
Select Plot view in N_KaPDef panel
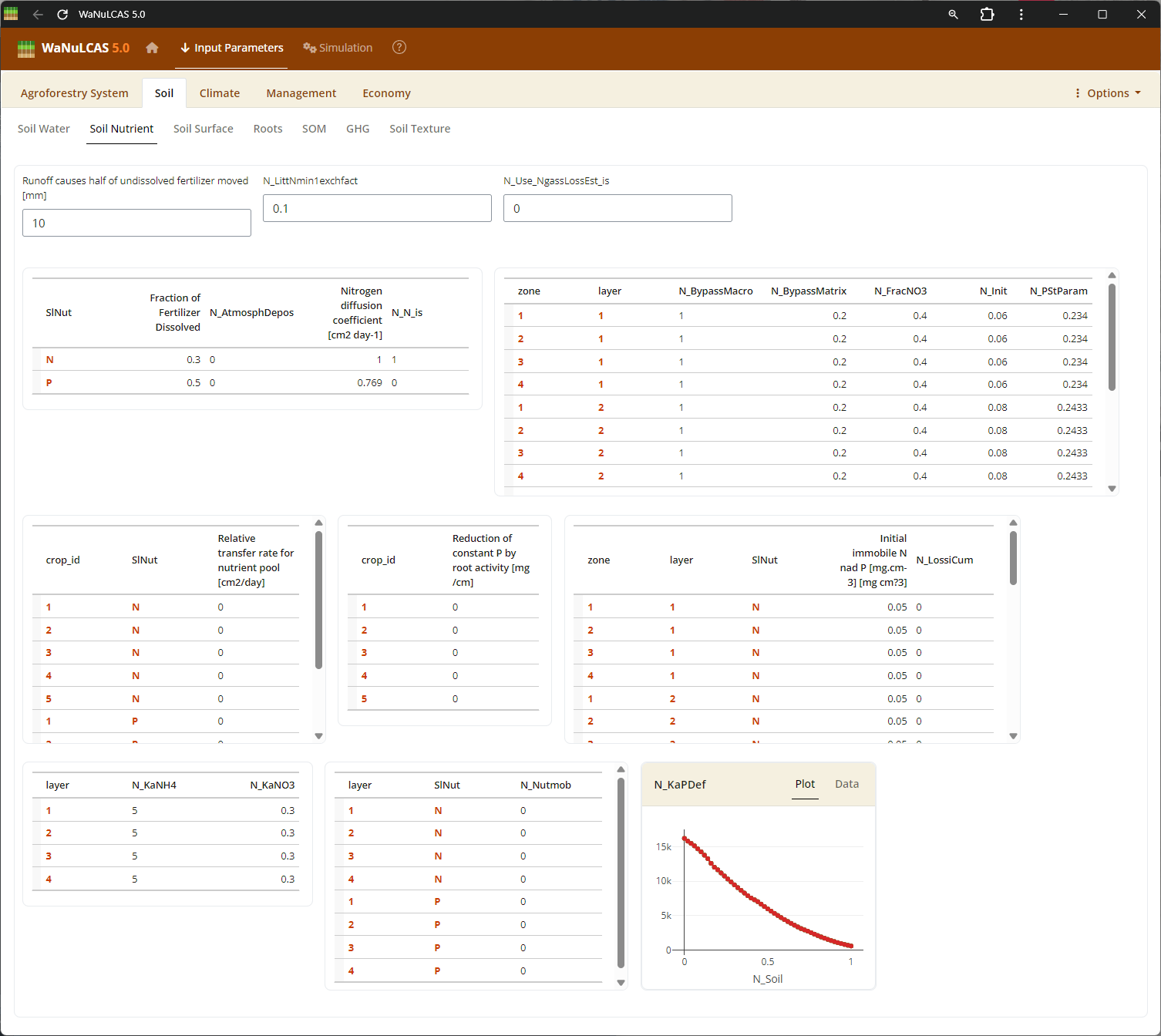tap(805, 784)
